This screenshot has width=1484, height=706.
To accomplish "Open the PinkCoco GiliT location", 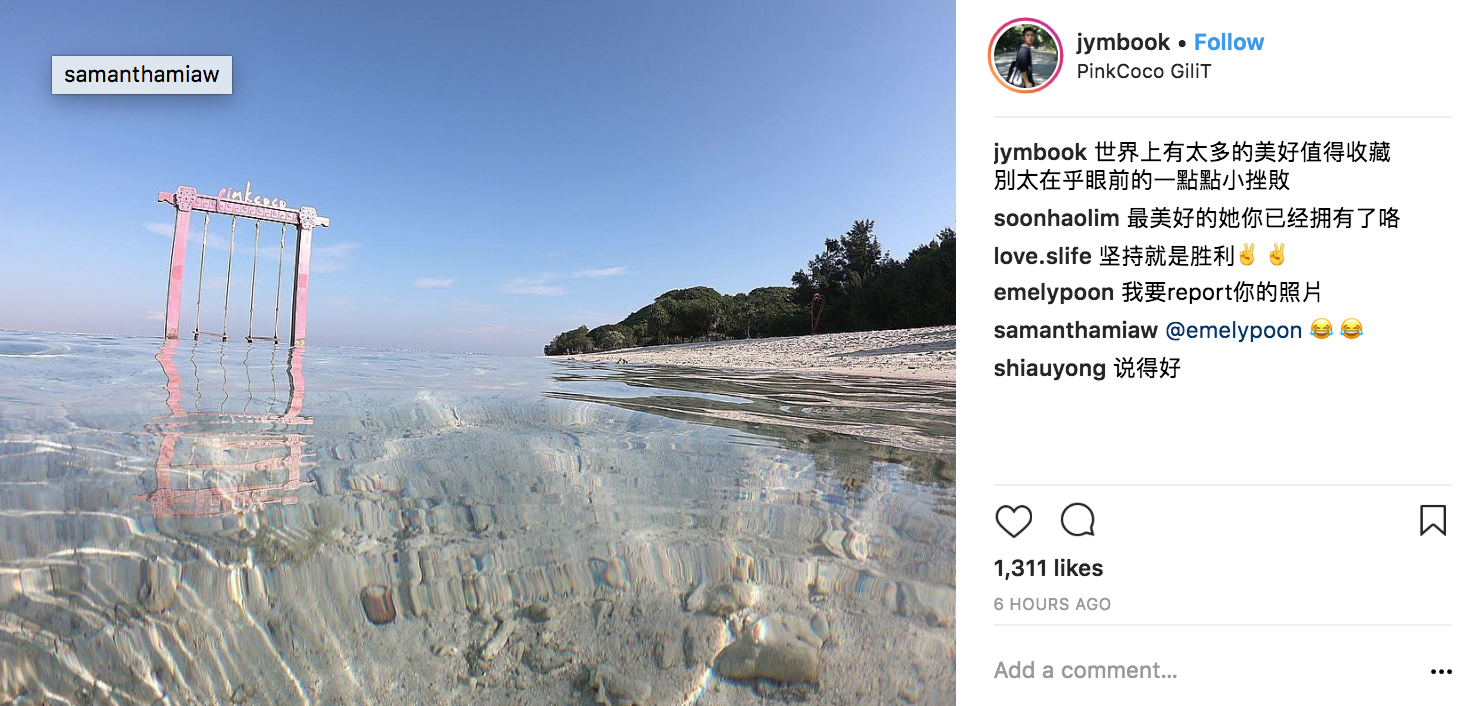I will pos(1143,71).
